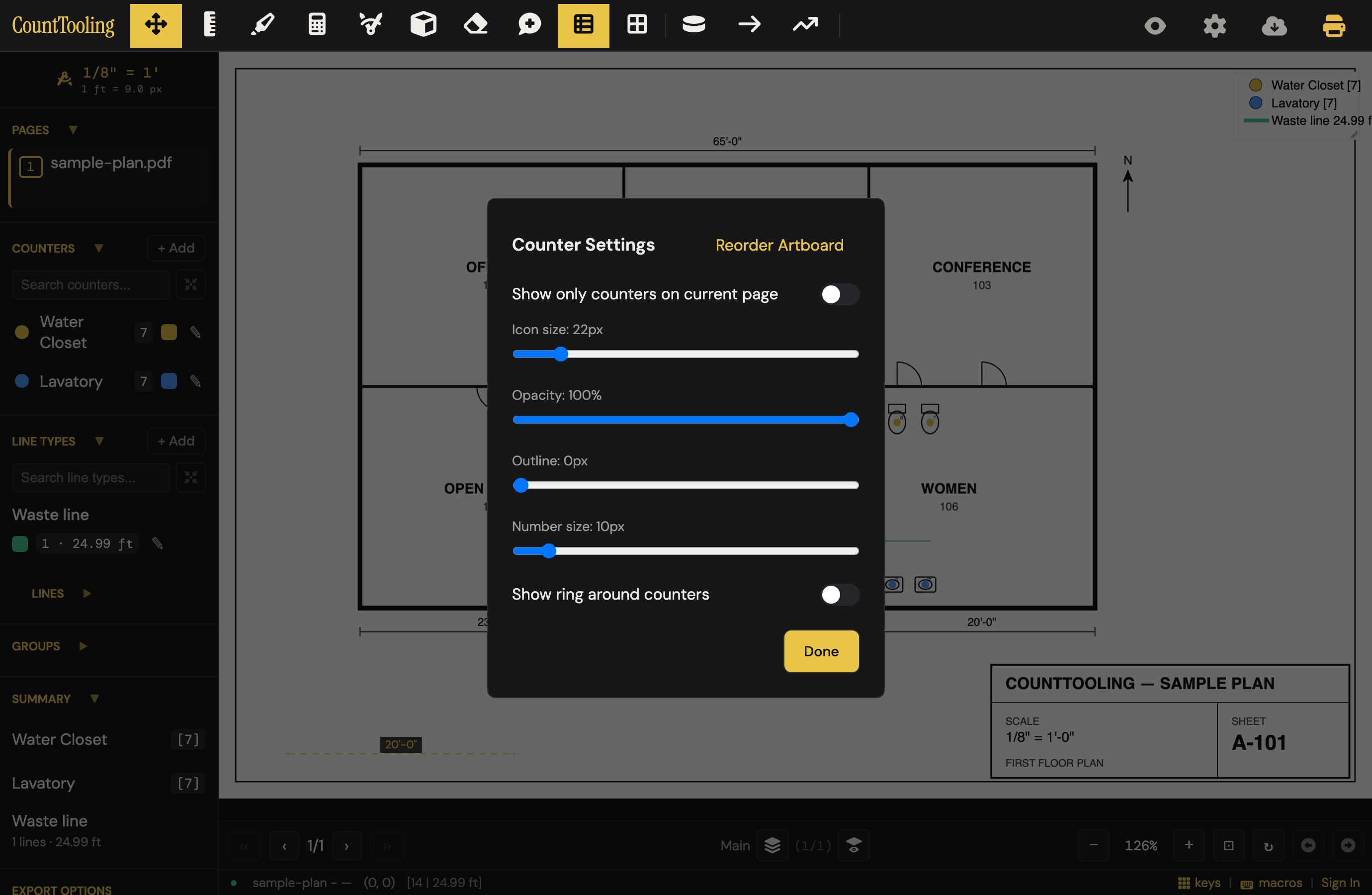
Task: Click collapse icon beside Search line types
Action: coord(191,477)
